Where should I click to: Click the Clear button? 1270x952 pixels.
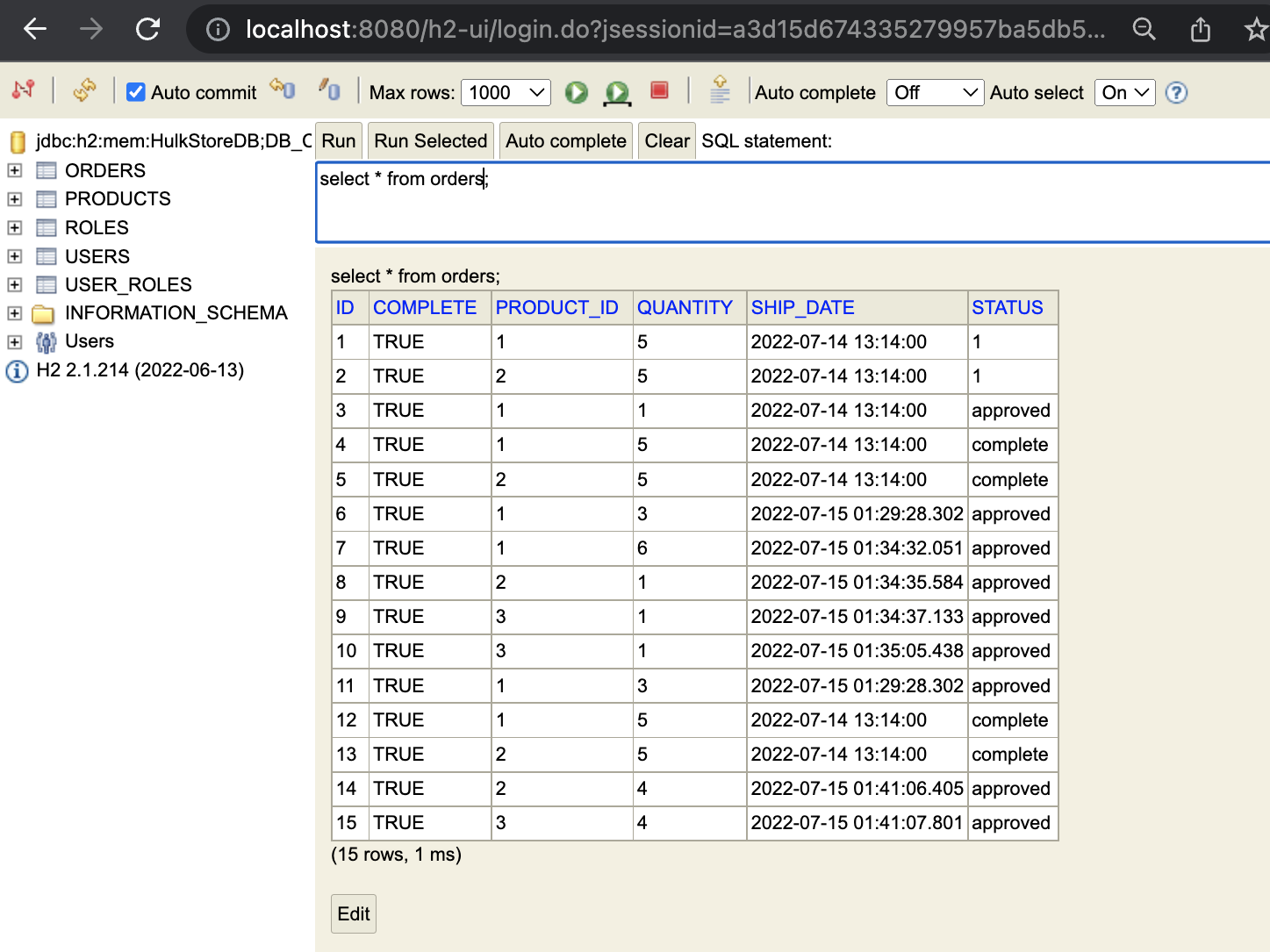pos(667,141)
